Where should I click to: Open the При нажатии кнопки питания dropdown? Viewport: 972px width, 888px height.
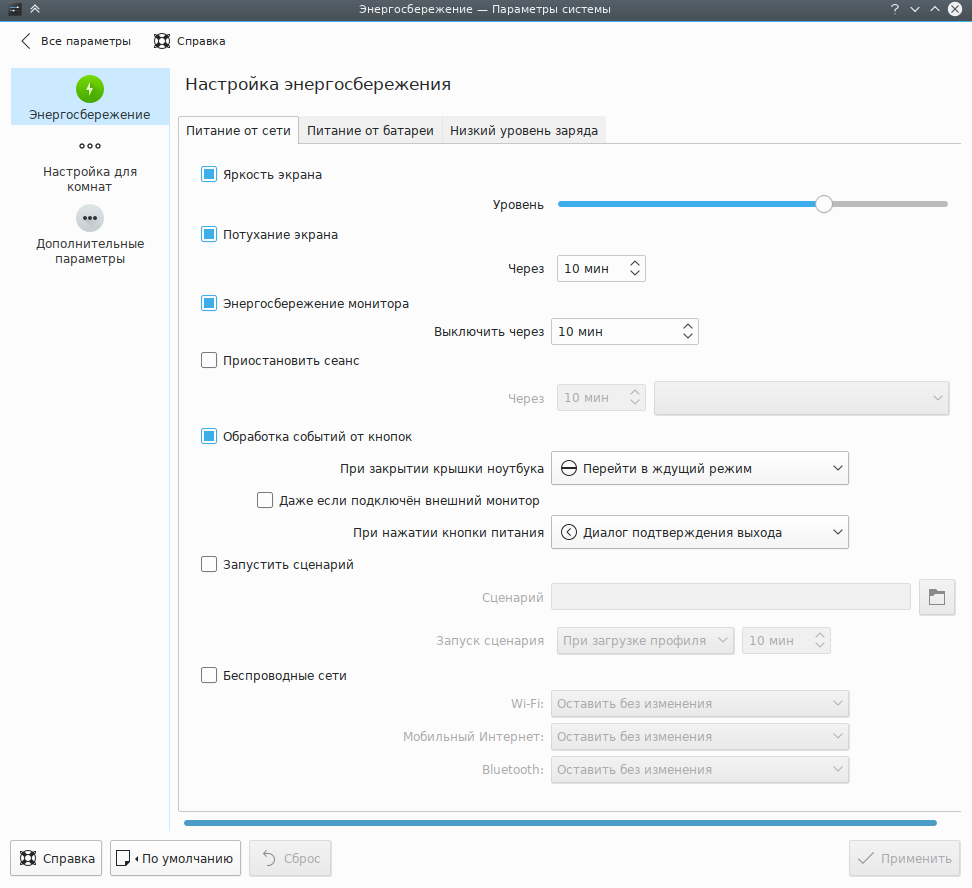pyautogui.click(x=699, y=532)
